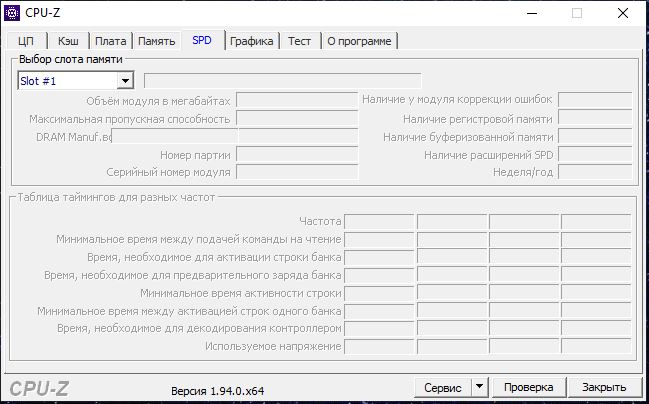Click the Выбор слота памяти group label
649x404 pixels.
tap(71, 59)
